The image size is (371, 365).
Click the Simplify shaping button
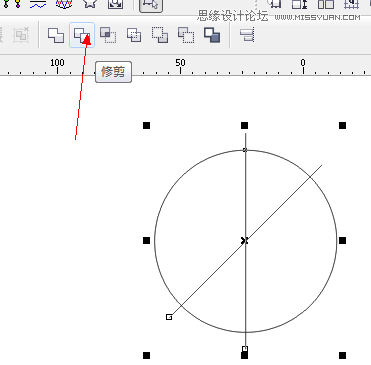point(134,35)
